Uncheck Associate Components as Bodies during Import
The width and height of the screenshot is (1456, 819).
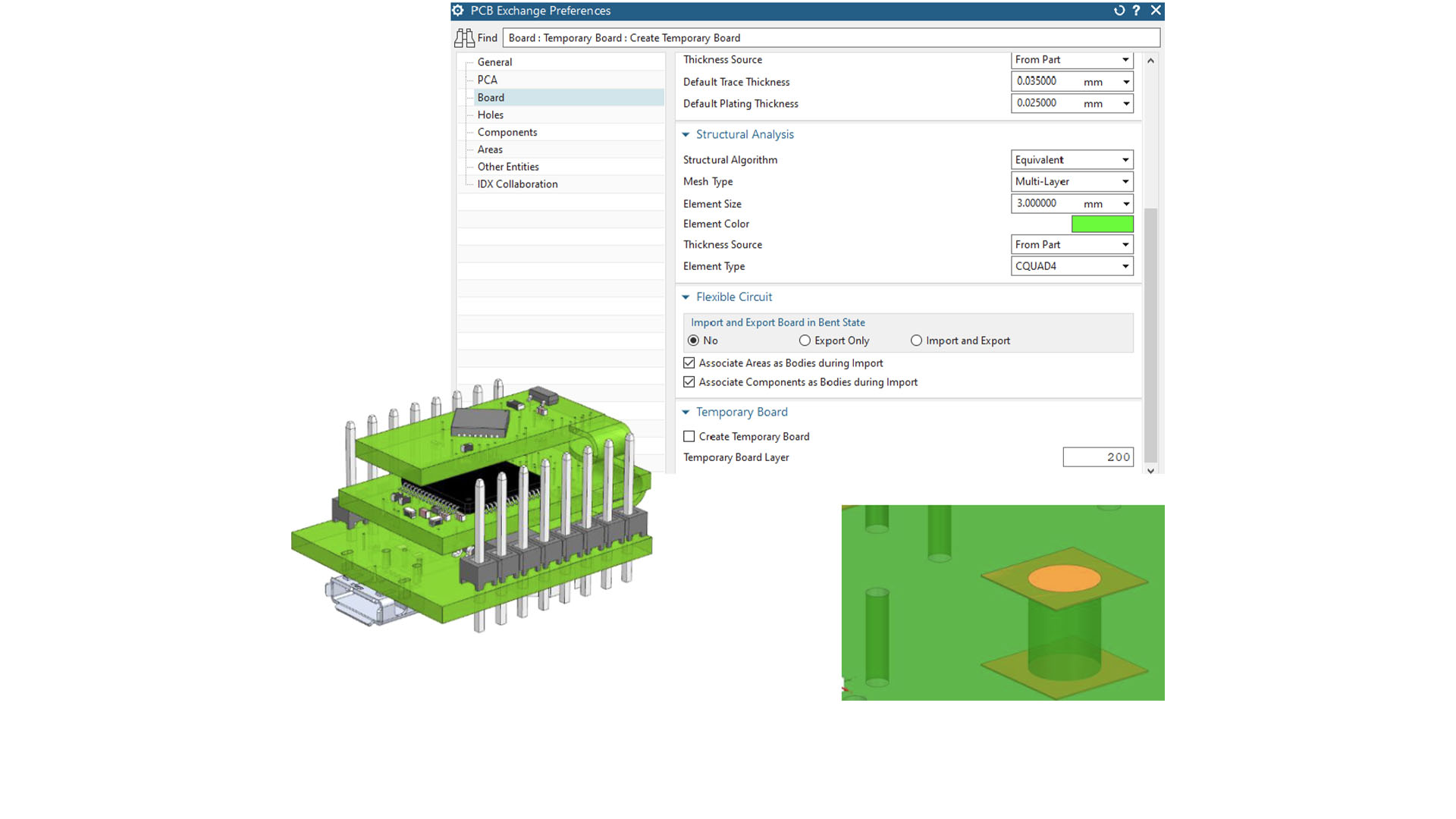tap(689, 381)
